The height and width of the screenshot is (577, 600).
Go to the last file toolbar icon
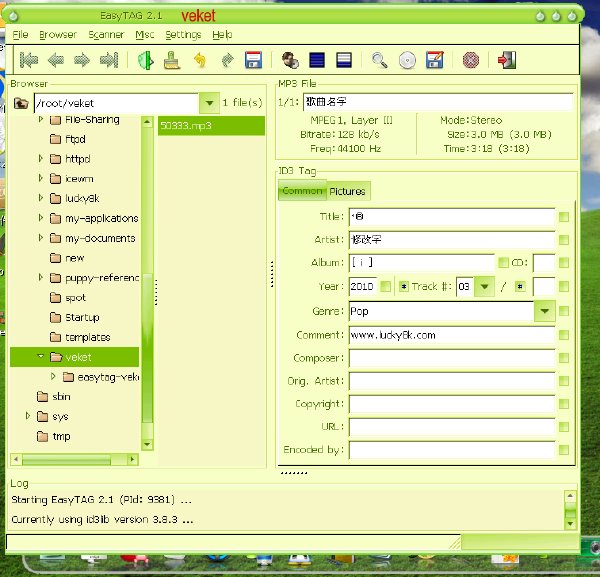tap(109, 60)
